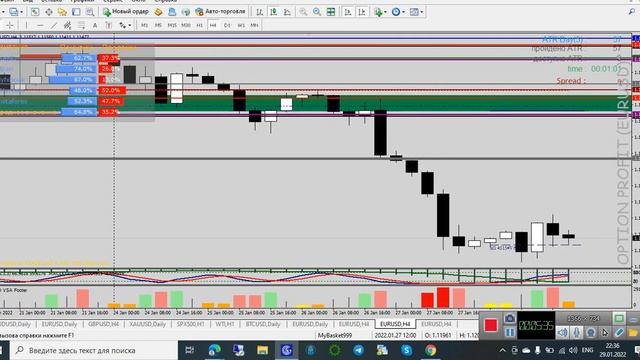Screen dimensions: 640x360
Task: Click the 62.7% value on the chart panel
Action: (83, 58)
